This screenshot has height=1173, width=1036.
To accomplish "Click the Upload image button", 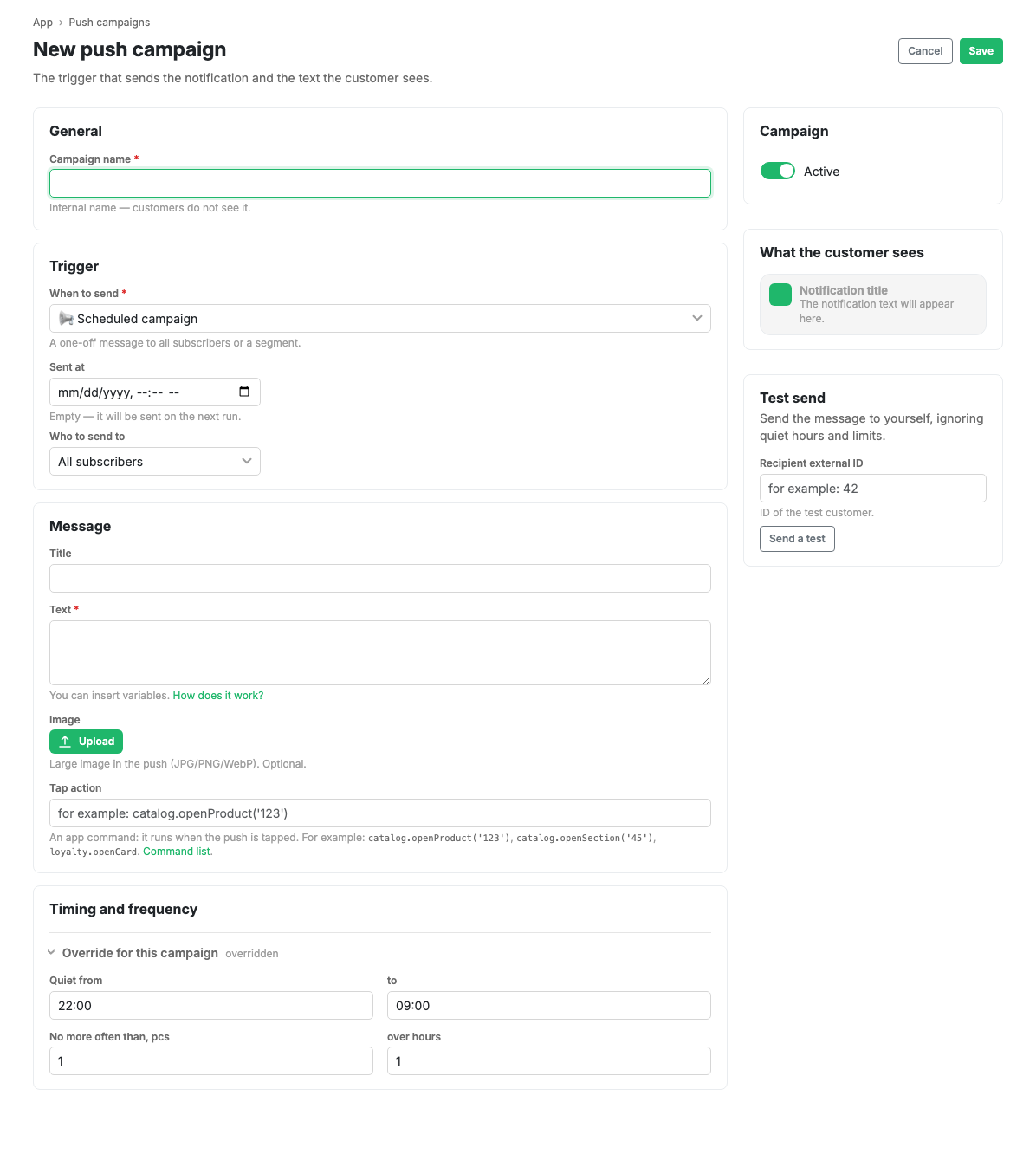I will (86, 742).
